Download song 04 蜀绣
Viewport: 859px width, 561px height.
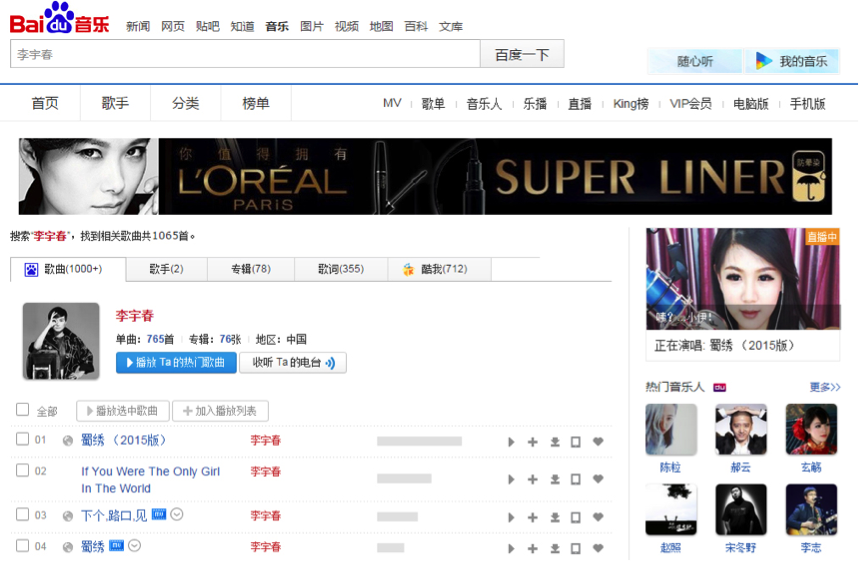[x=555, y=548]
